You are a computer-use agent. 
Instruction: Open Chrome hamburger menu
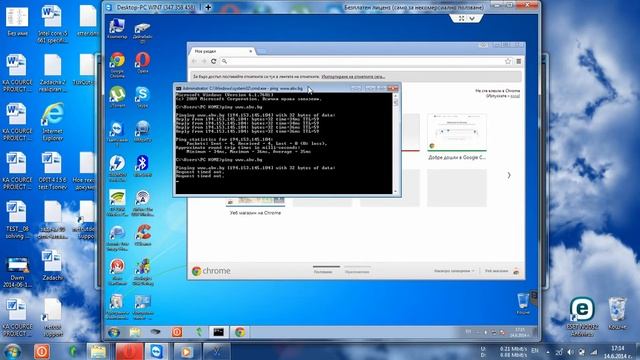[x=518, y=61]
